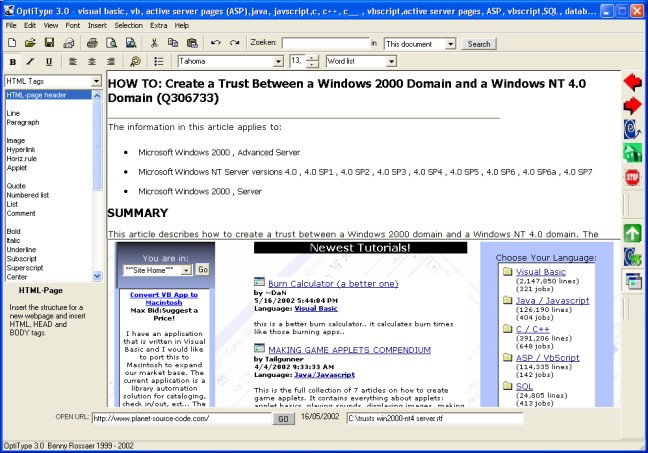The width and height of the screenshot is (648, 453).
Task: Go forward with the red right arrow
Action: pyautogui.click(x=632, y=105)
